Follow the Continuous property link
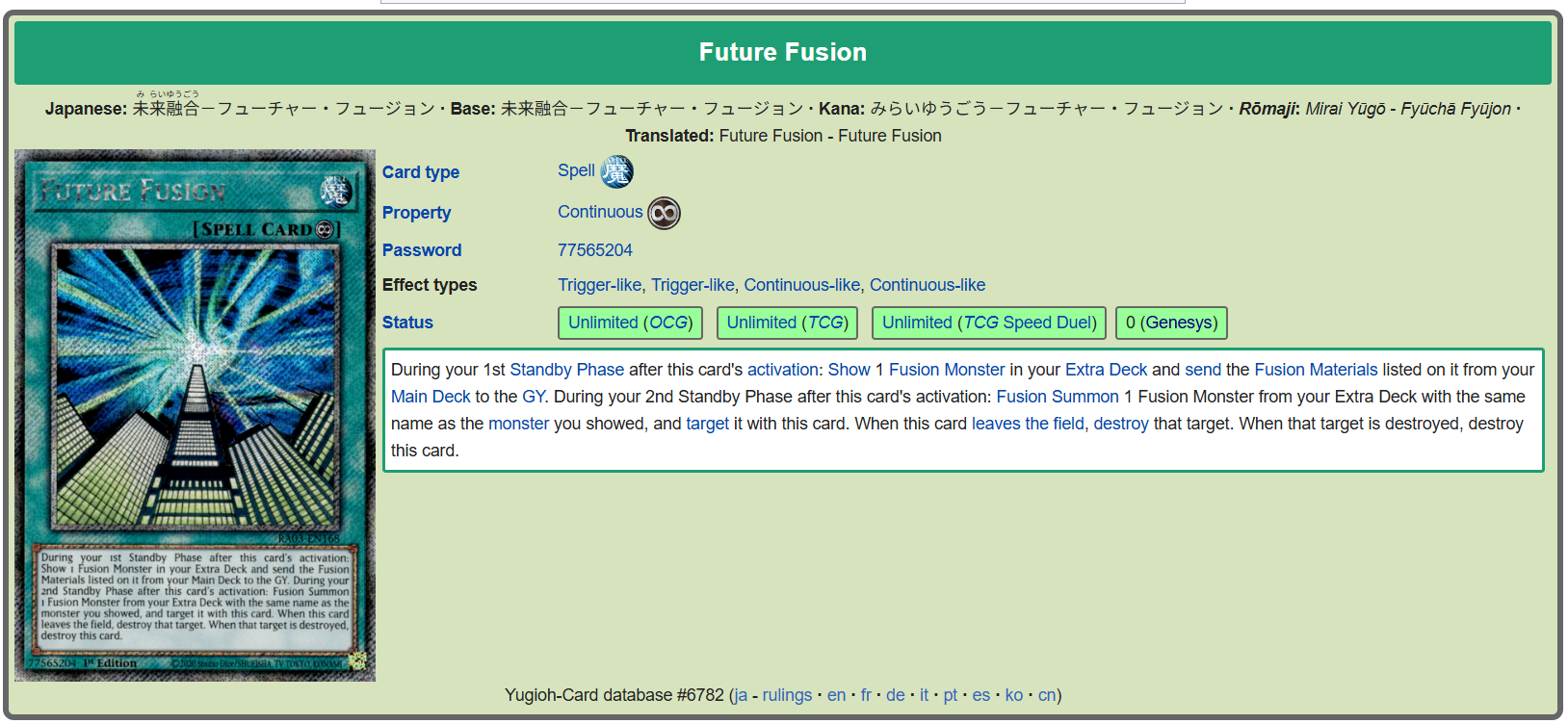Viewport: 1568px width, 724px height. 600,212
